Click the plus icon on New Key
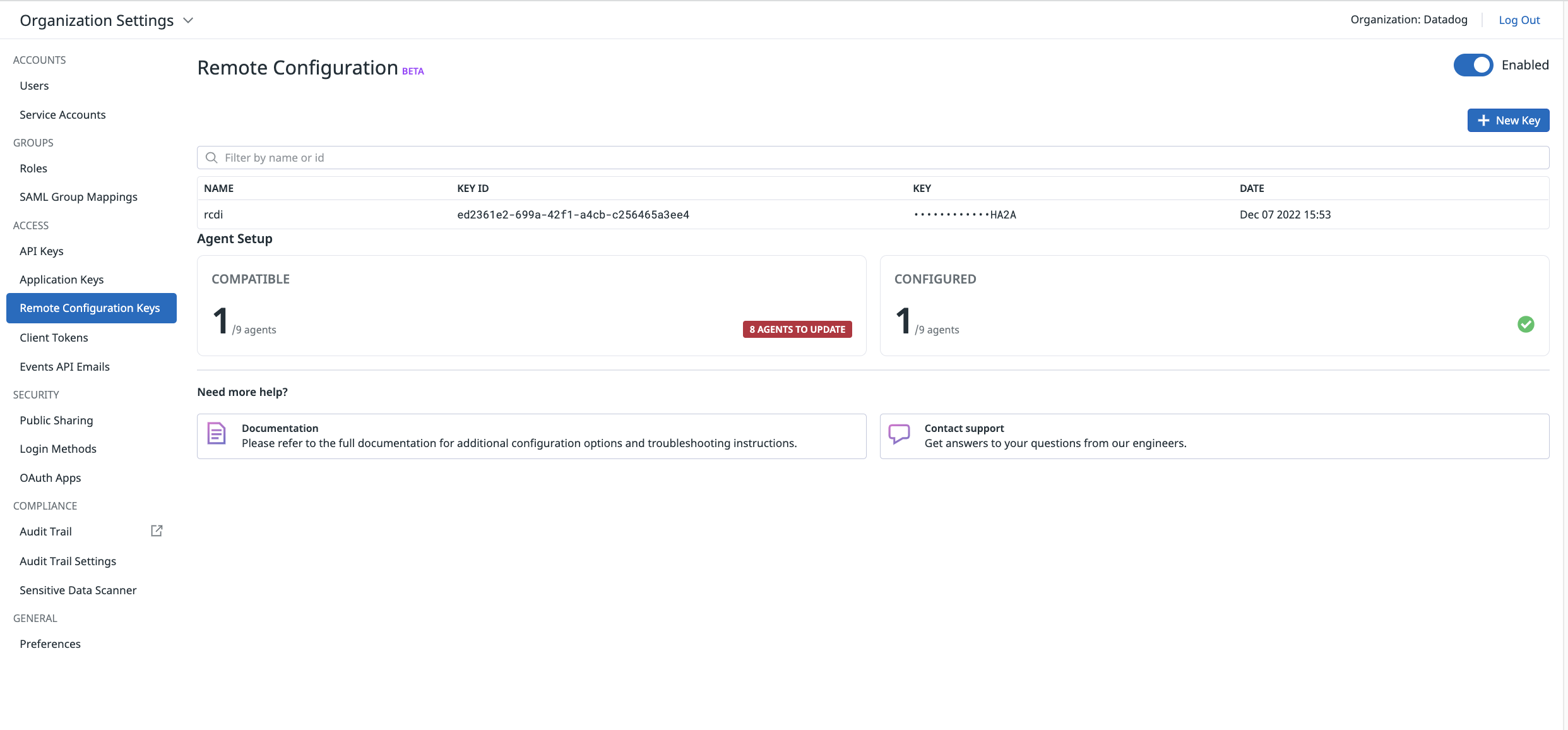 coord(1483,121)
